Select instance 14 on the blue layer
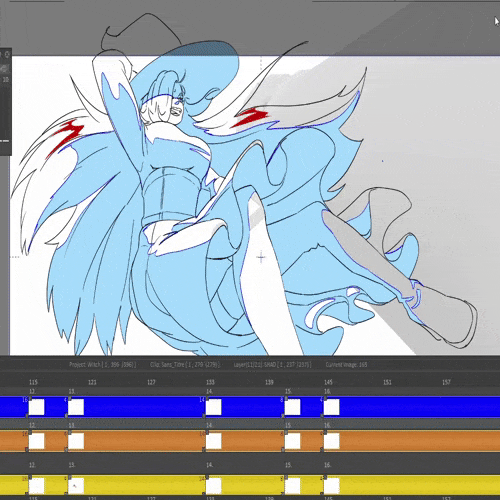The image size is (500, 500). click(214, 407)
